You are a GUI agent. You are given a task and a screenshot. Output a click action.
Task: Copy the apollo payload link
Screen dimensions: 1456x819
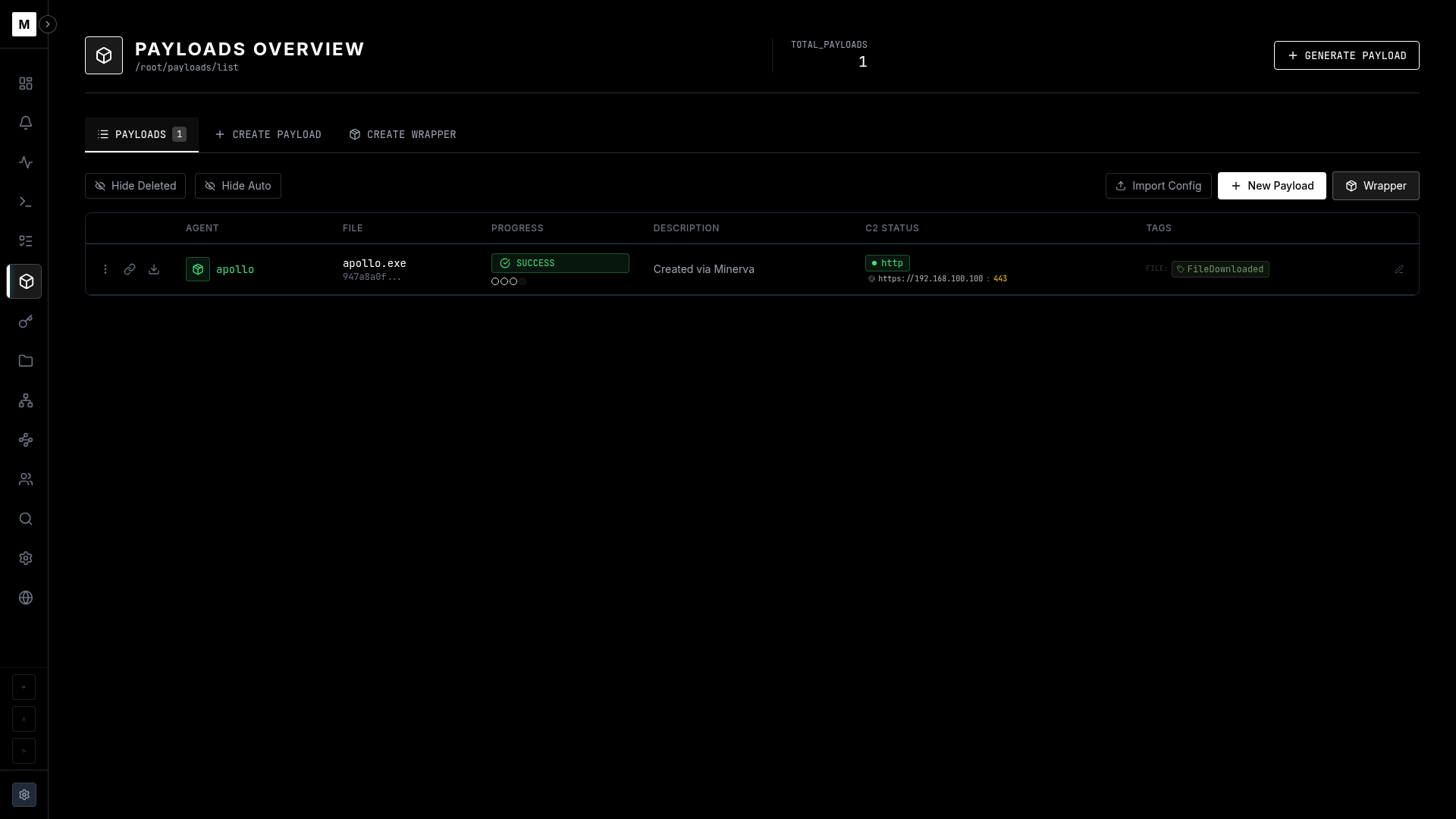(x=130, y=269)
